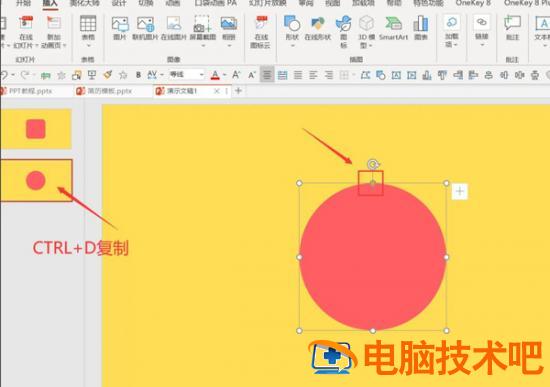The image size is (550, 387).
Task: Open the 视图 view tab
Action: click(333, 4)
